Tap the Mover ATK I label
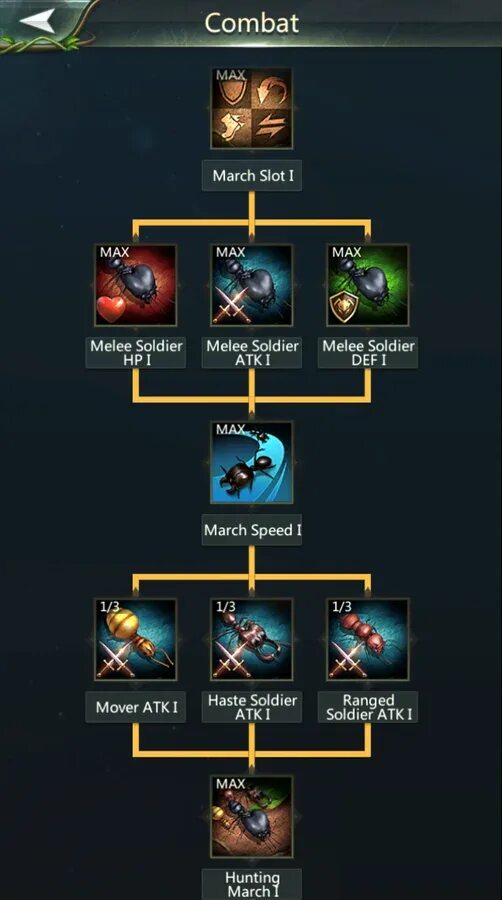 click(135, 707)
